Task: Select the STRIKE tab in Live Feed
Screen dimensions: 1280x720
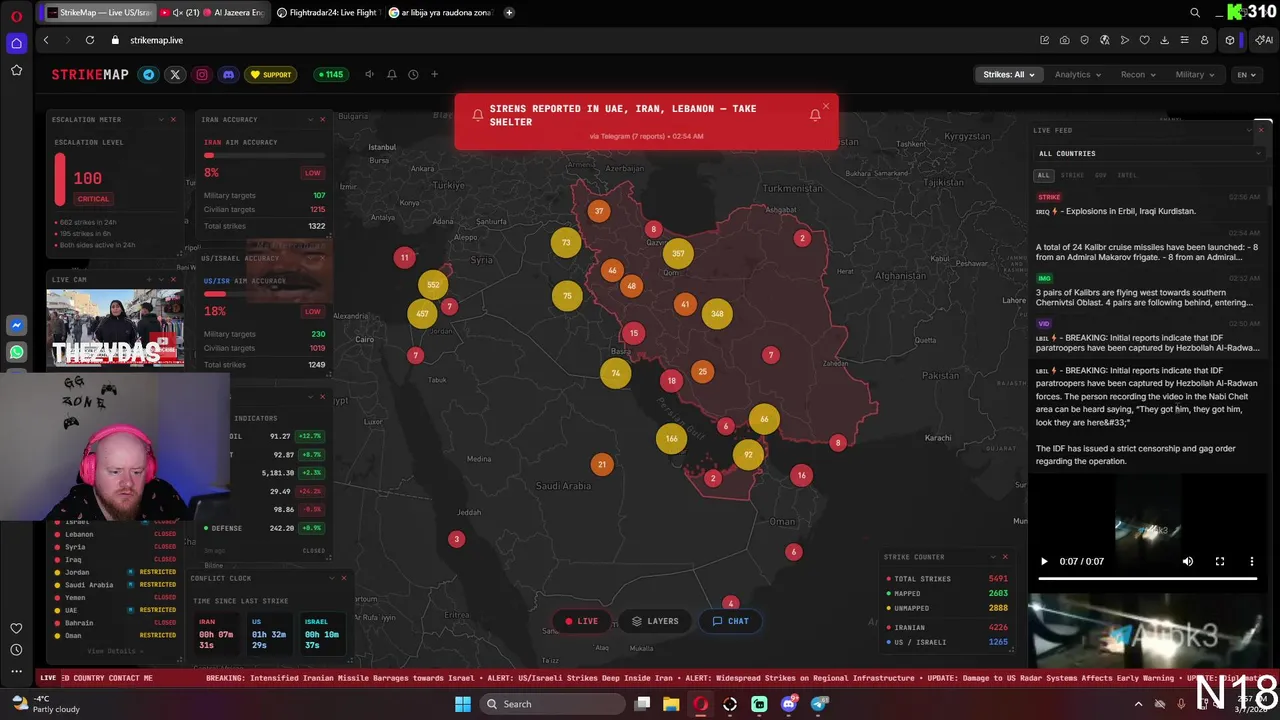Action: [x=1072, y=175]
